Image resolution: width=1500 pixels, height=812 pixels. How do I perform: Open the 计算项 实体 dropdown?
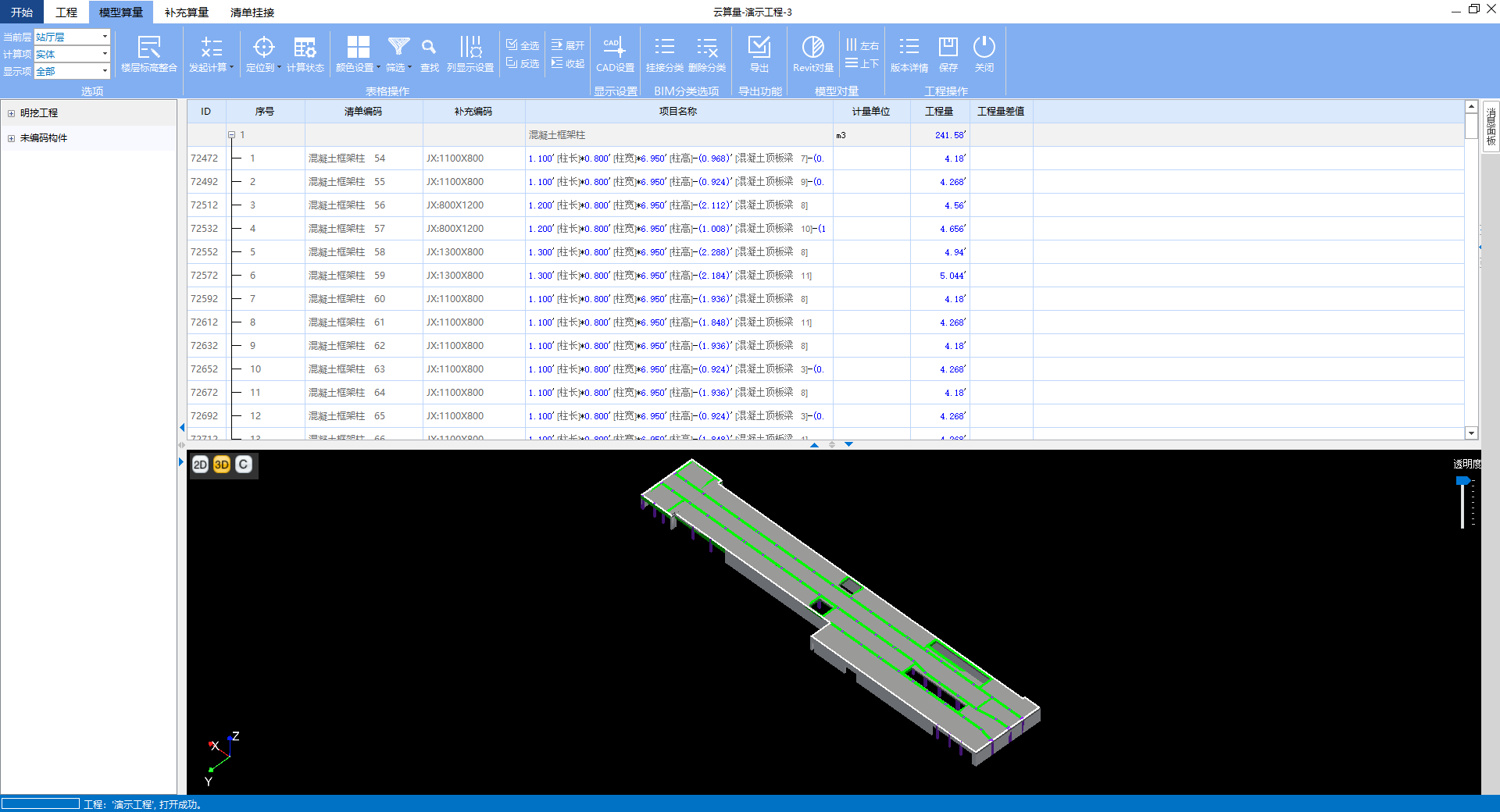(x=105, y=54)
